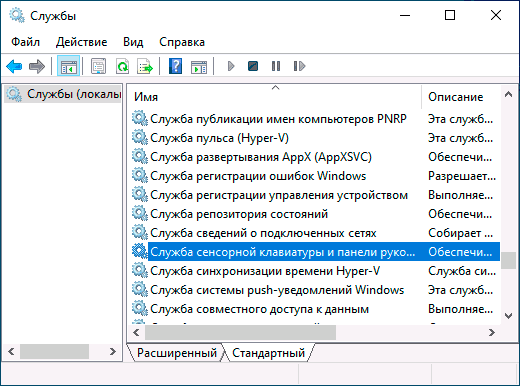Click the Start service play icon
520x386 pixels.
tap(231, 66)
